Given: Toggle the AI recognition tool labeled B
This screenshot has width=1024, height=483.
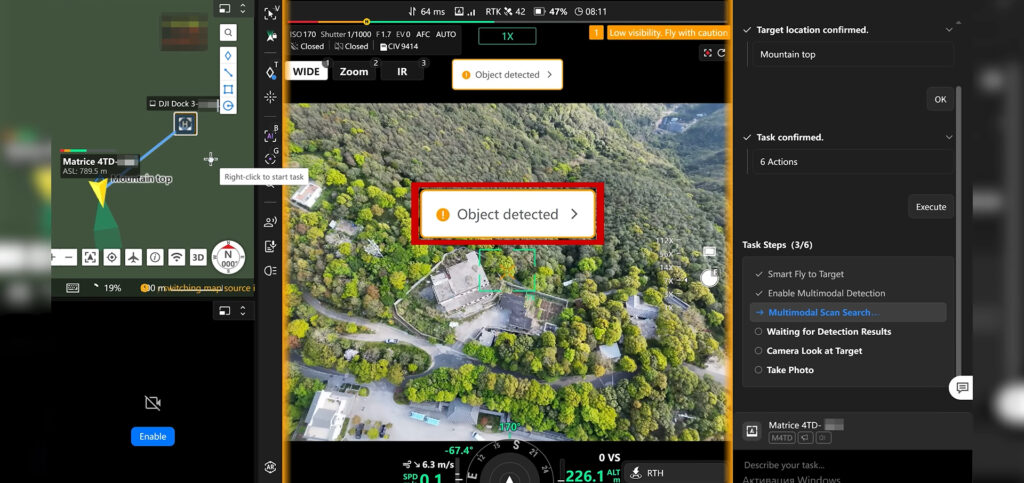Looking at the screenshot, I should click(x=270, y=135).
